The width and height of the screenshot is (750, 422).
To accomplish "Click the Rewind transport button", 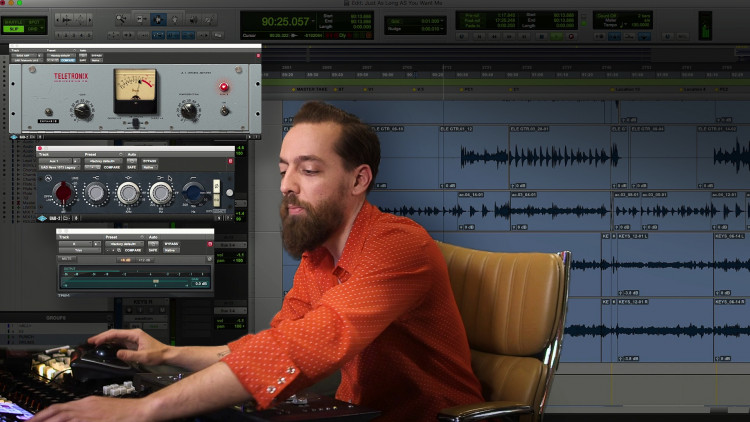I will [494, 36].
